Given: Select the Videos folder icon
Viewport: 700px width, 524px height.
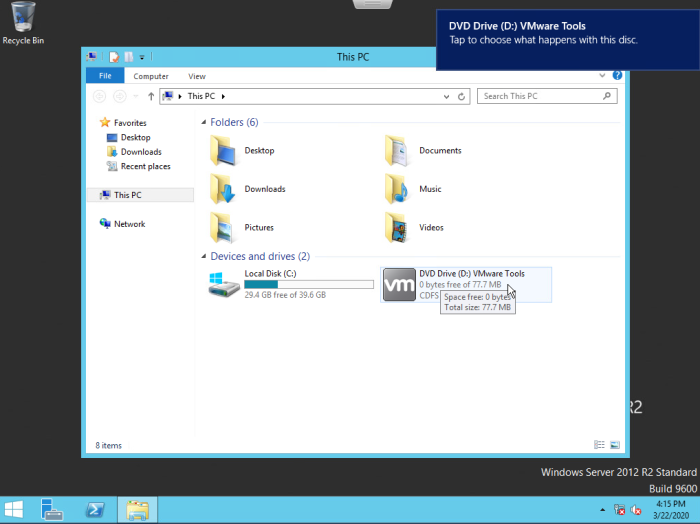Looking at the screenshot, I should (397, 228).
